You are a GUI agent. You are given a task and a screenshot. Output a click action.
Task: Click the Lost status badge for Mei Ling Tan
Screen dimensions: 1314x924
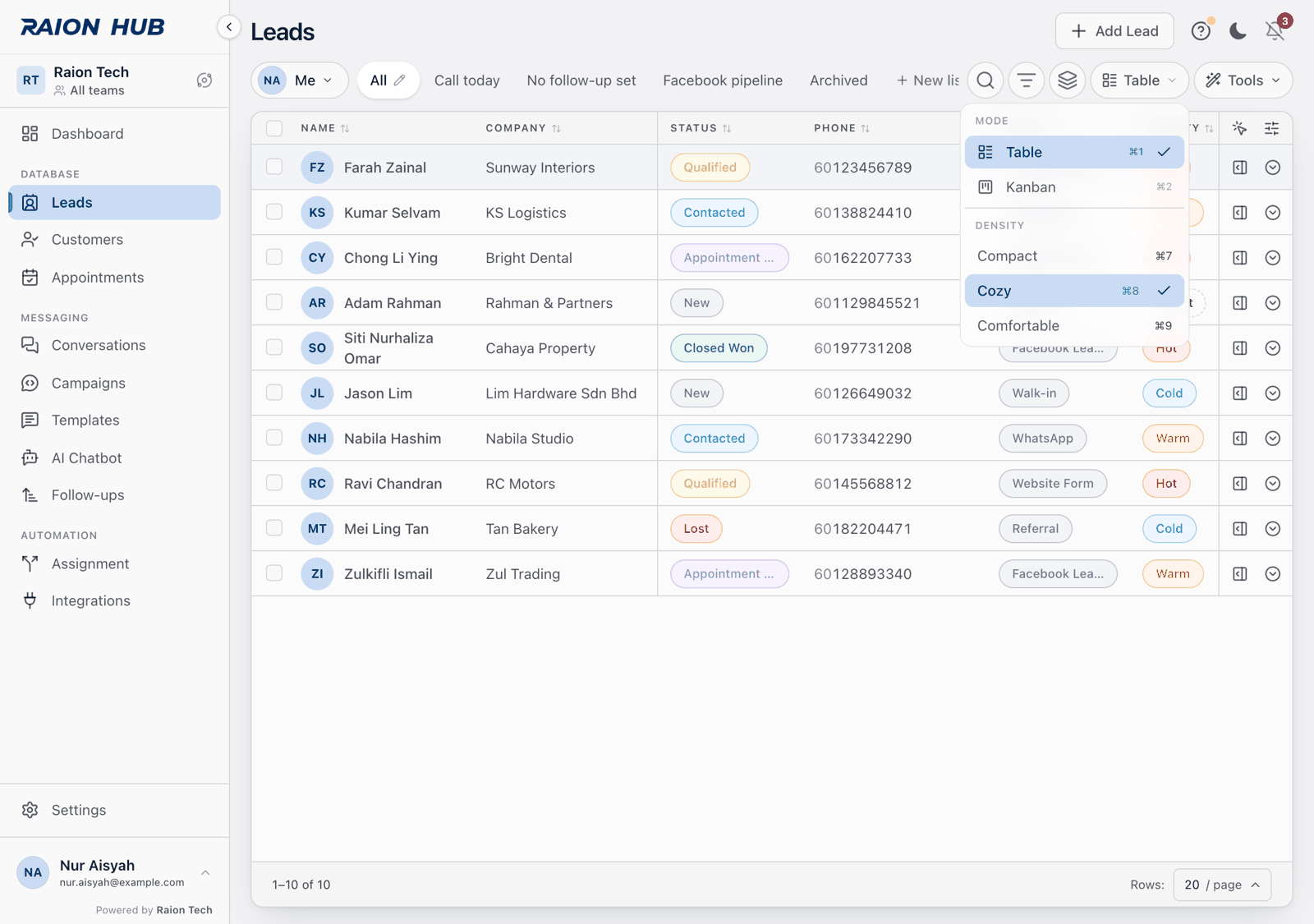pyautogui.click(x=696, y=529)
